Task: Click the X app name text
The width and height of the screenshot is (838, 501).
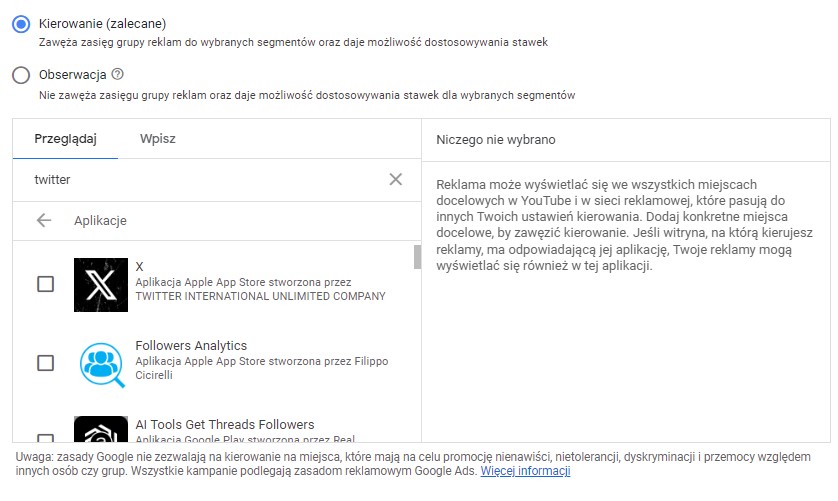Action: [x=140, y=267]
